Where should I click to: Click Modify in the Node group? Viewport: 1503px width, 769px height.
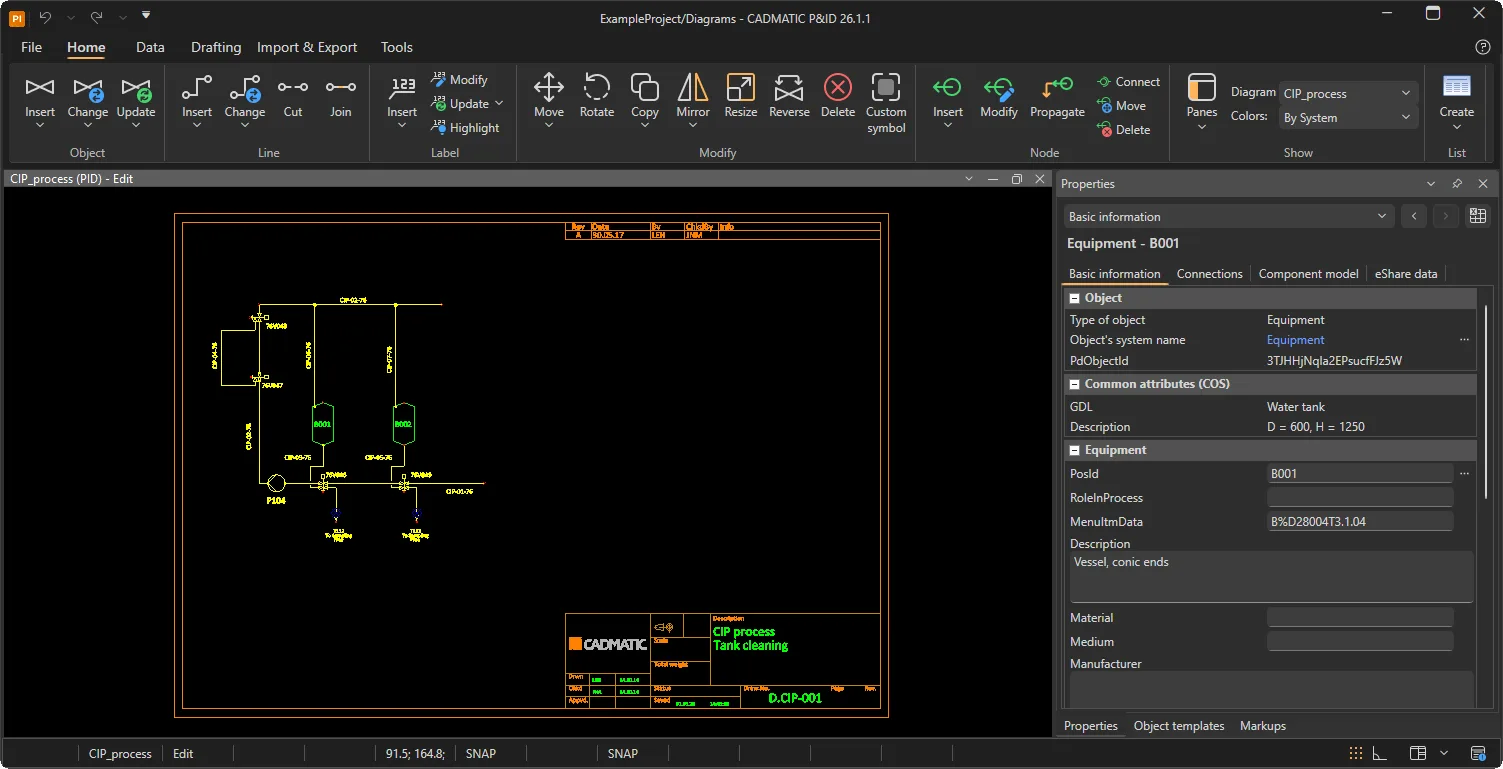pyautogui.click(x=999, y=97)
